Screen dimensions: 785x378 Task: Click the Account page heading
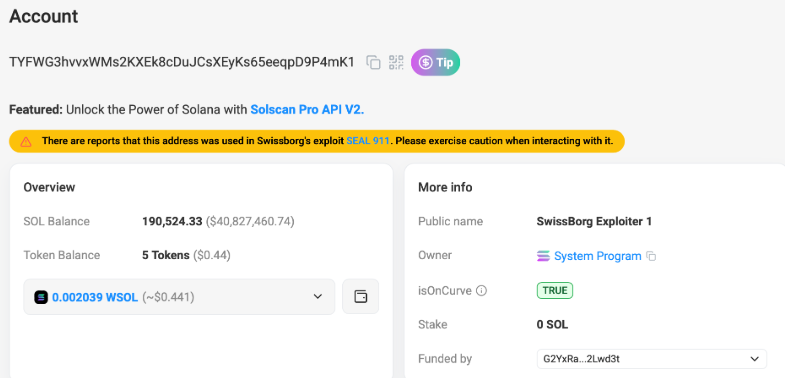click(44, 17)
